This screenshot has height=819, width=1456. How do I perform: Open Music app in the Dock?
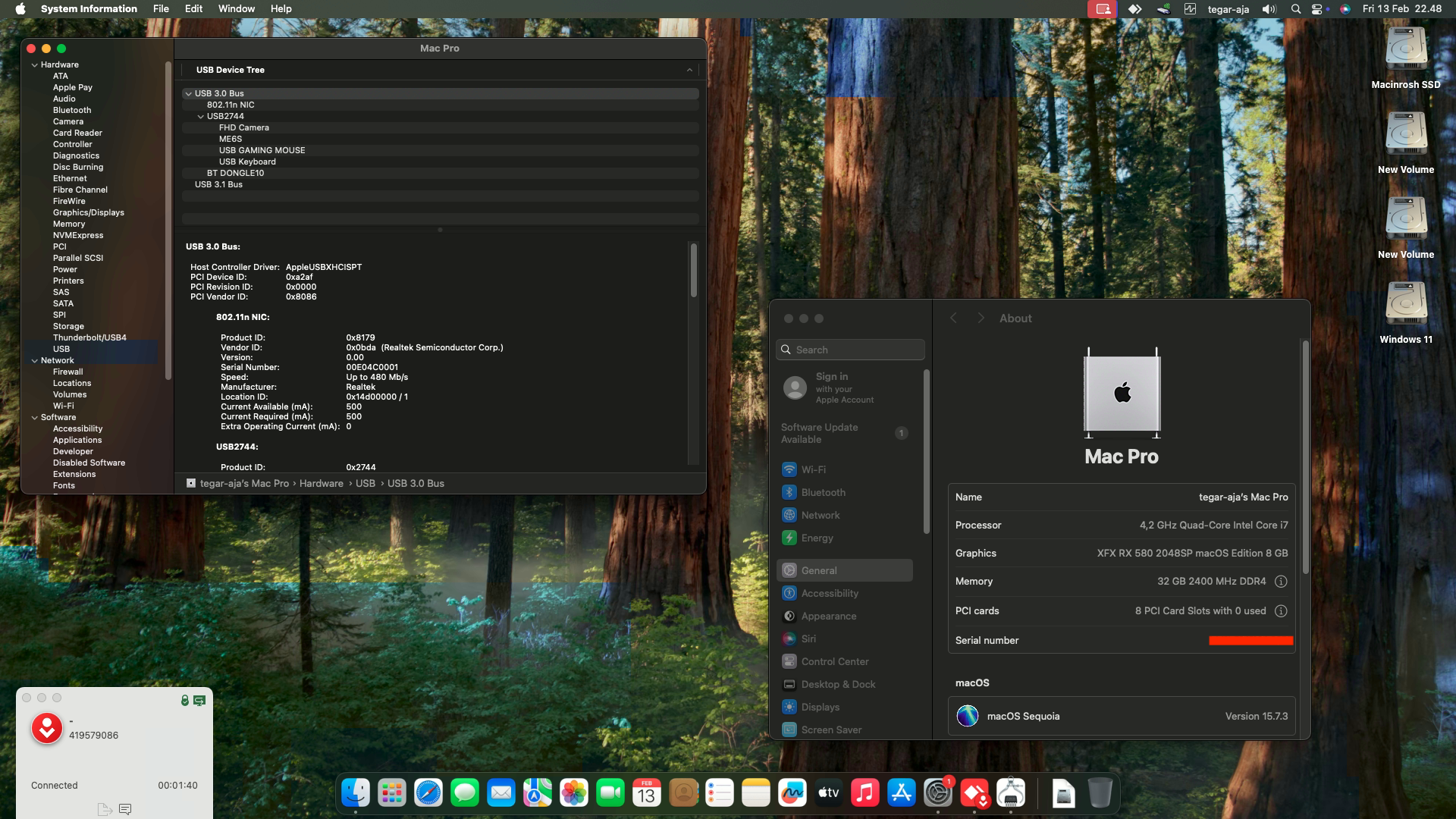pos(865,793)
